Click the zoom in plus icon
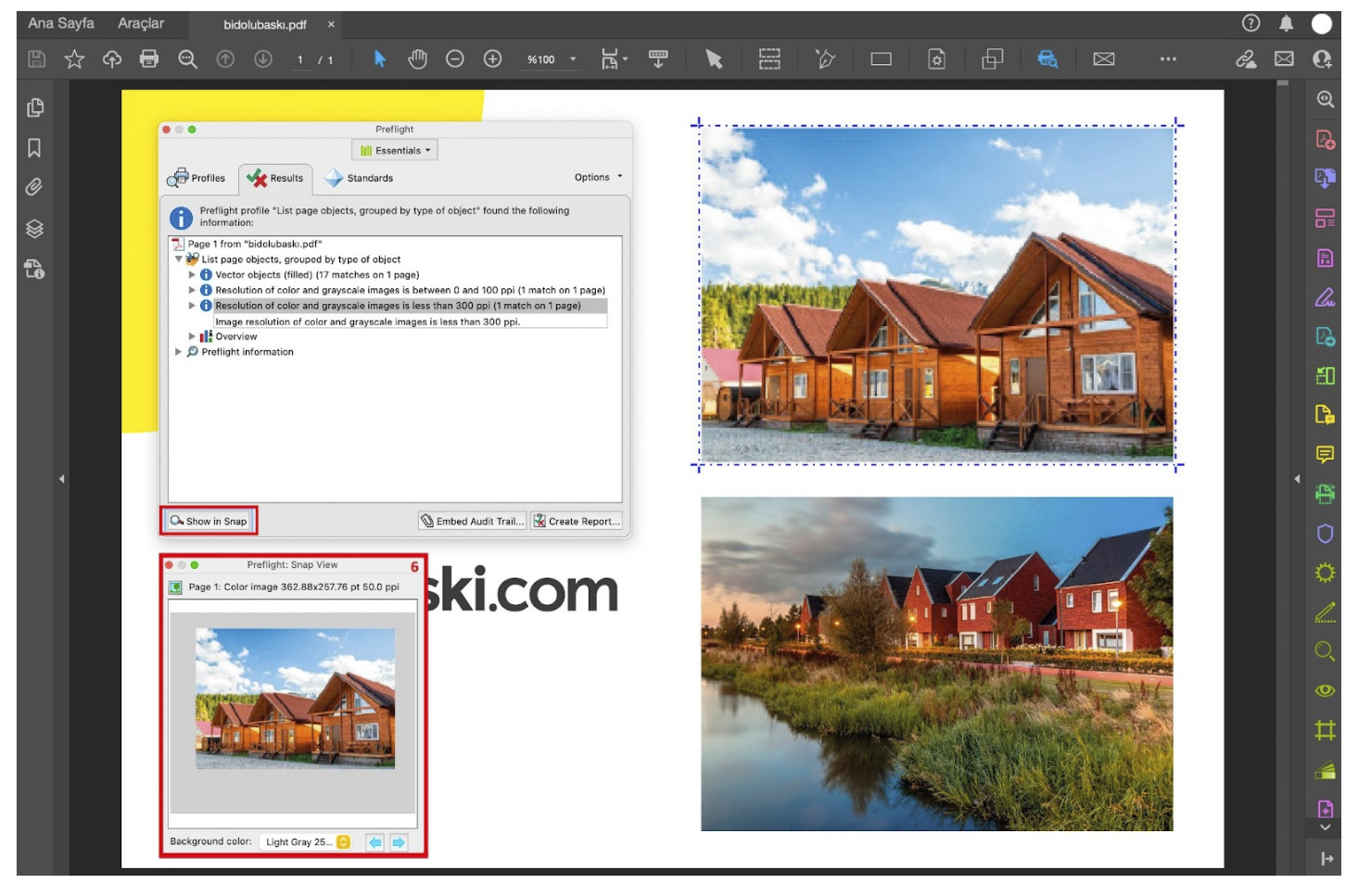1358x896 pixels. [493, 59]
